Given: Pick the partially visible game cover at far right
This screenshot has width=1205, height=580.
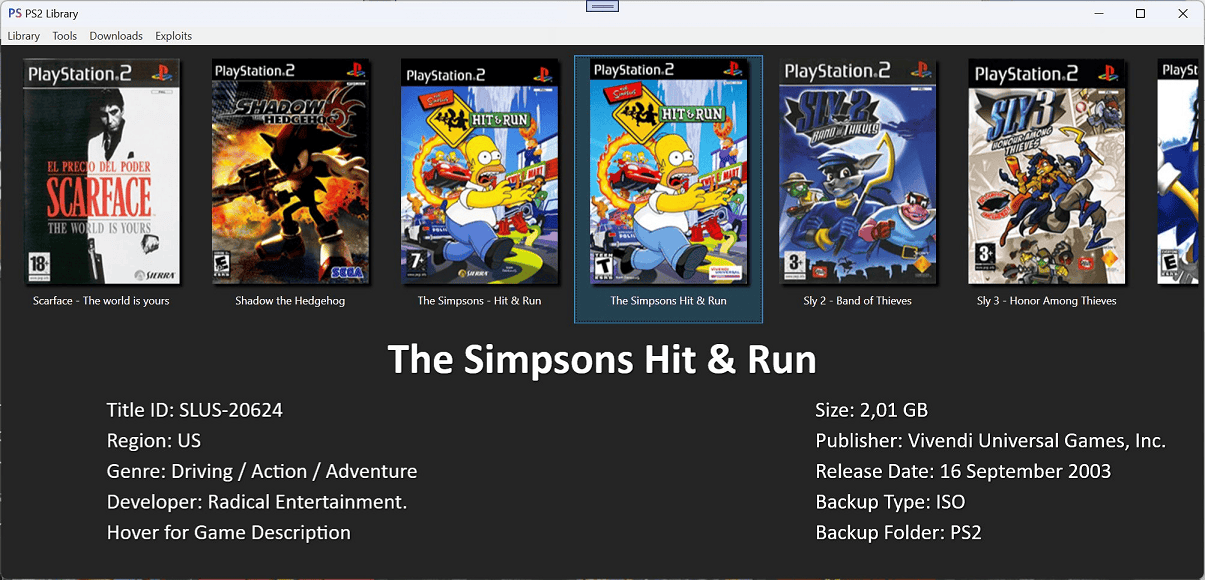Looking at the screenshot, I should (x=1181, y=172).
